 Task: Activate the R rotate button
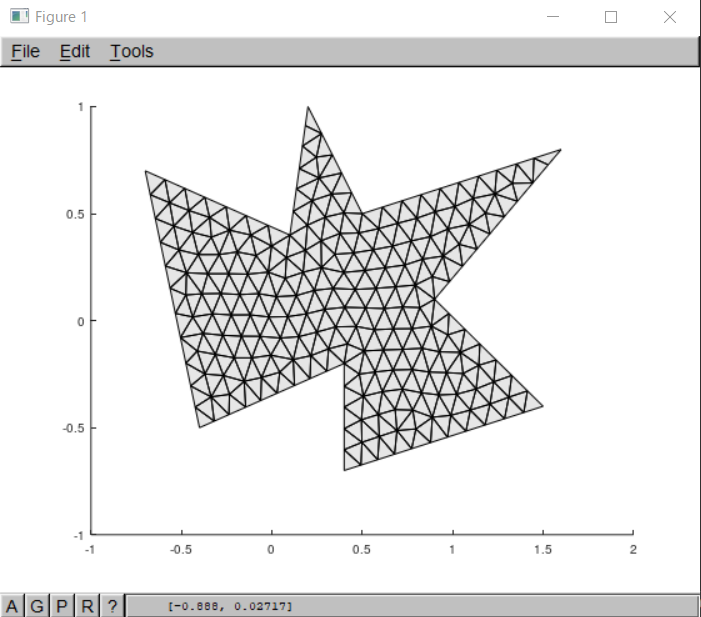pos(87,606)
